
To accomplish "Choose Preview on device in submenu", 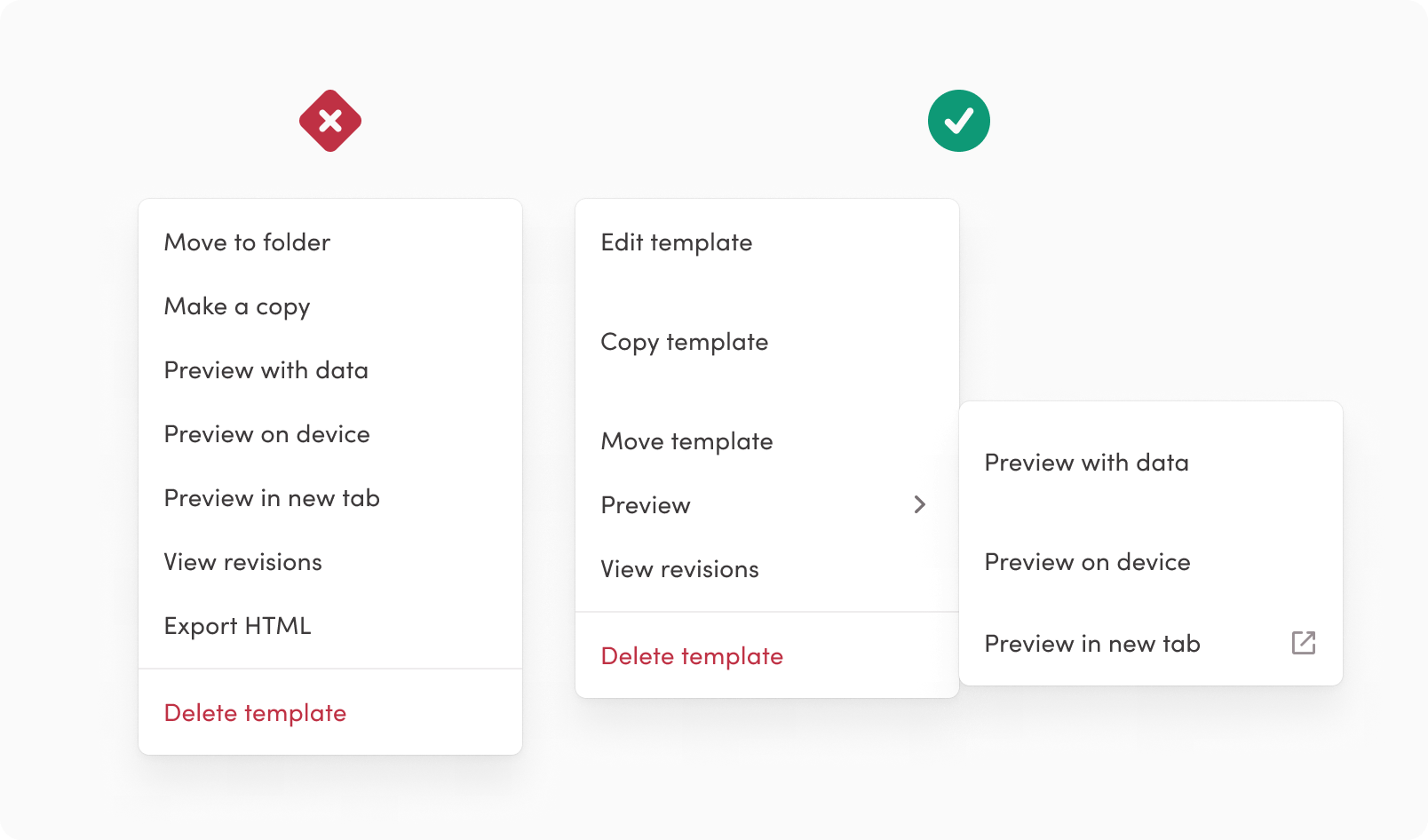I will tap(1087, 562).
